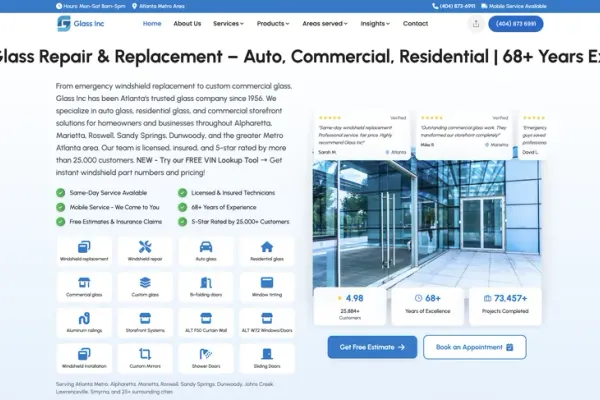Click 5-Star Rated by 25,000+ Customers item
600x400 pixels.
pyautogui.click(x=234, y=222)
